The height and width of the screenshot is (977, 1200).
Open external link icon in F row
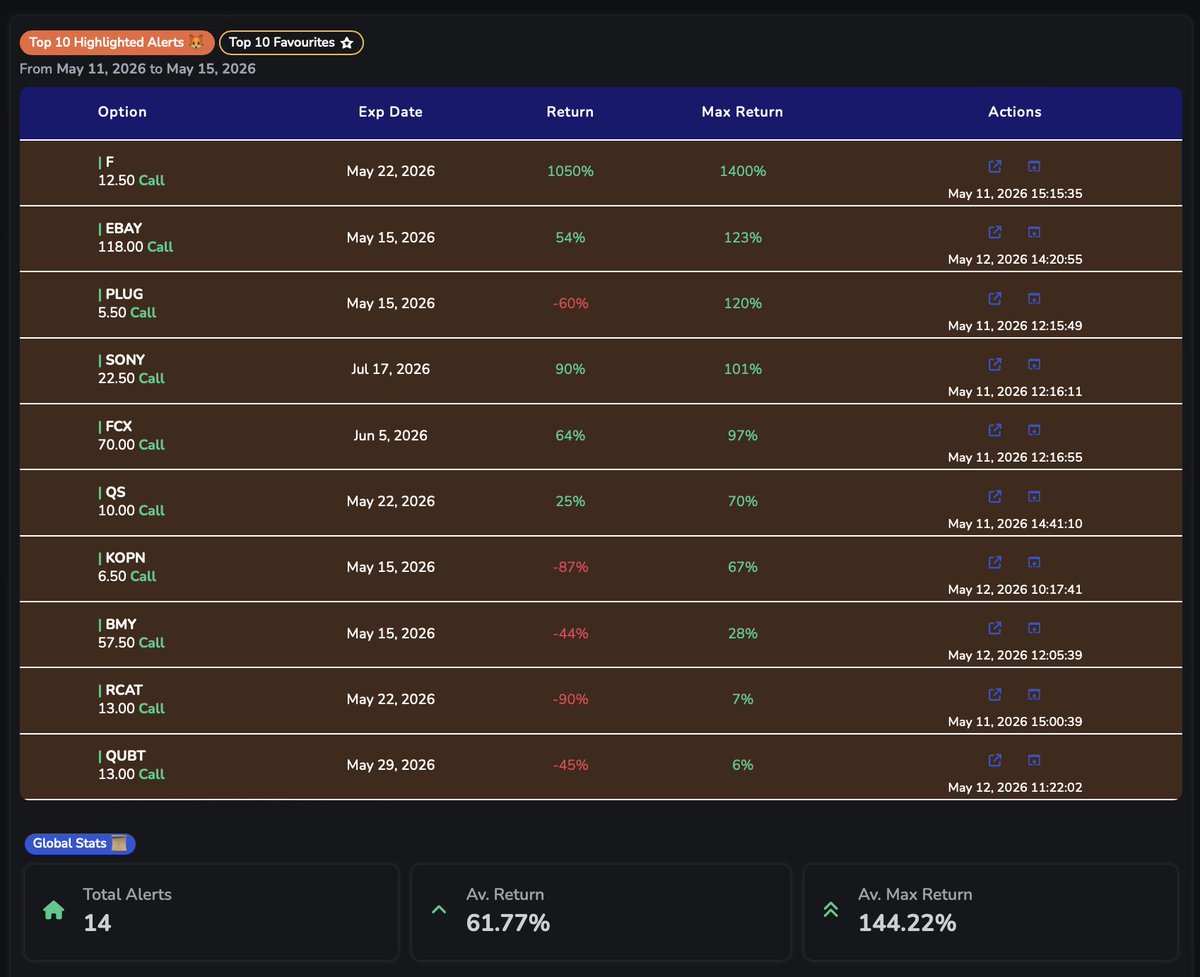coord(995,166)
